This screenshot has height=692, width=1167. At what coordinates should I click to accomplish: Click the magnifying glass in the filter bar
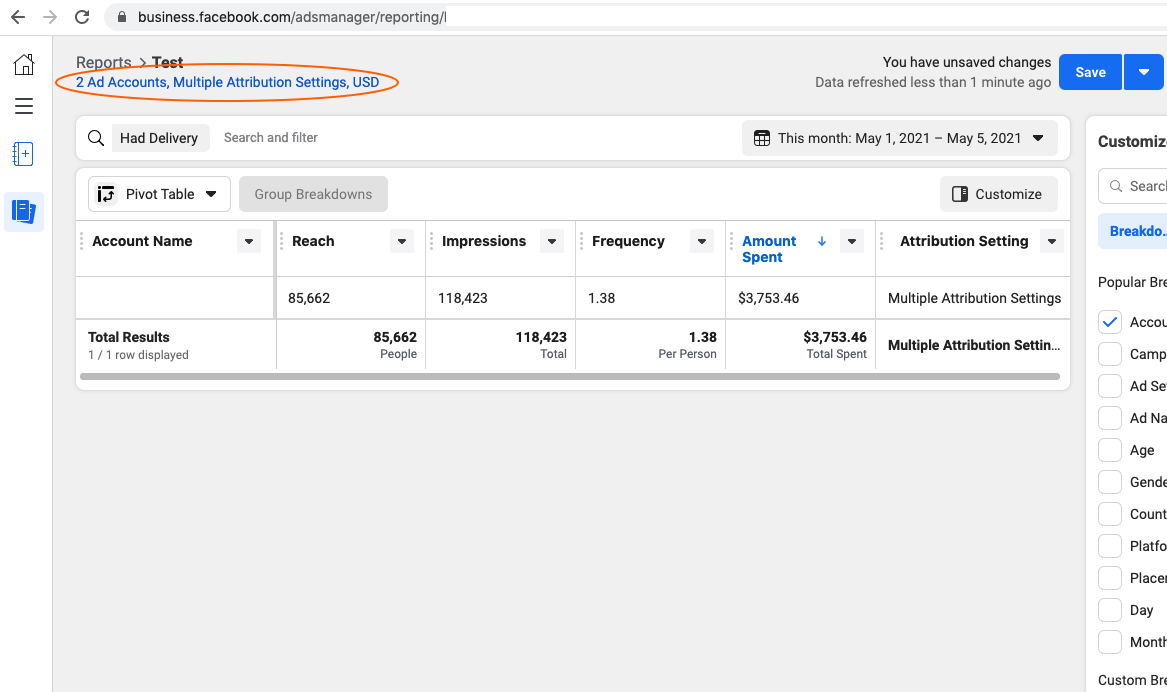[x=97, y=137]
